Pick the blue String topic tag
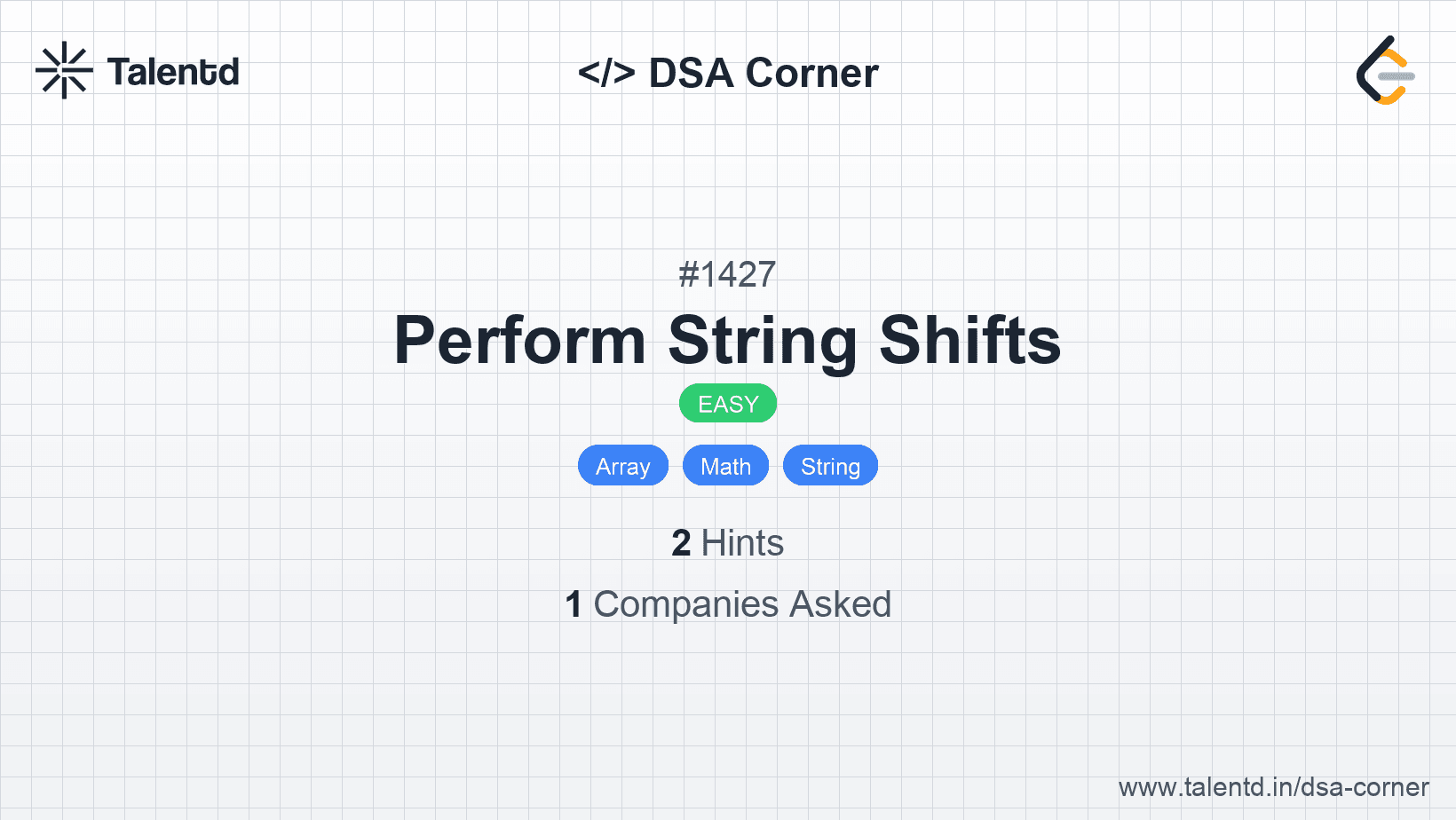Screen dimensions: 1456x820 (830, 466)
